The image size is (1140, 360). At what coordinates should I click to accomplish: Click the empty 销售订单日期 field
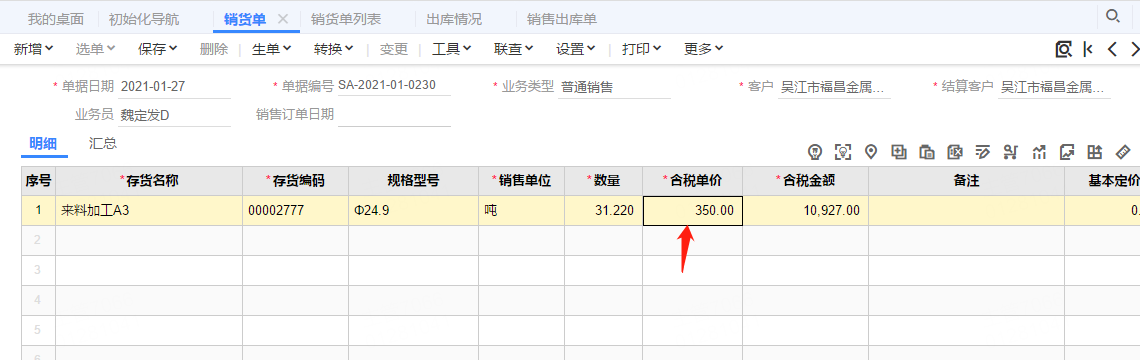(x=394, y=115)
